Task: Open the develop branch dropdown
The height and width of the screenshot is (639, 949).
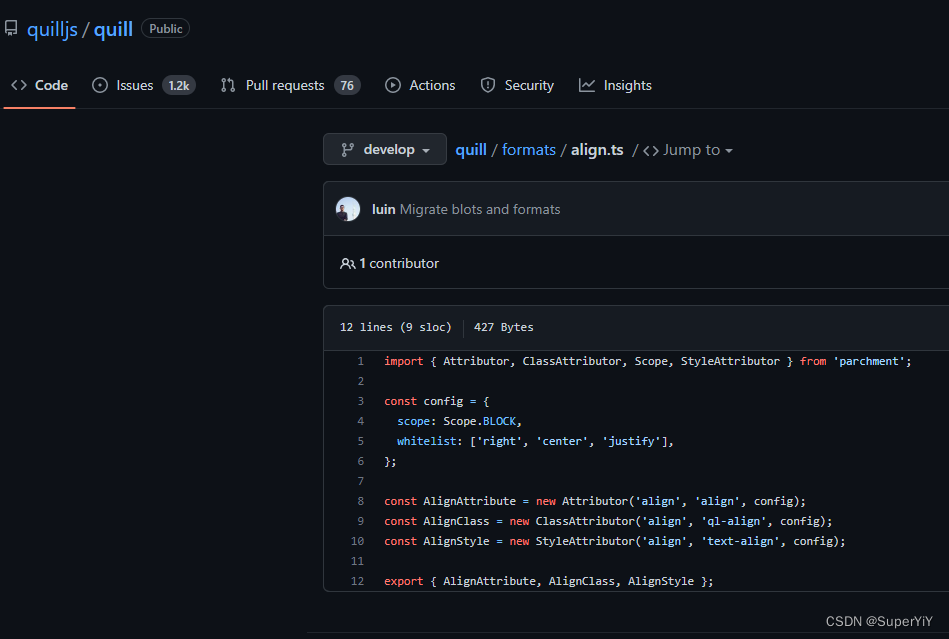Action: (x=385, y=149)
